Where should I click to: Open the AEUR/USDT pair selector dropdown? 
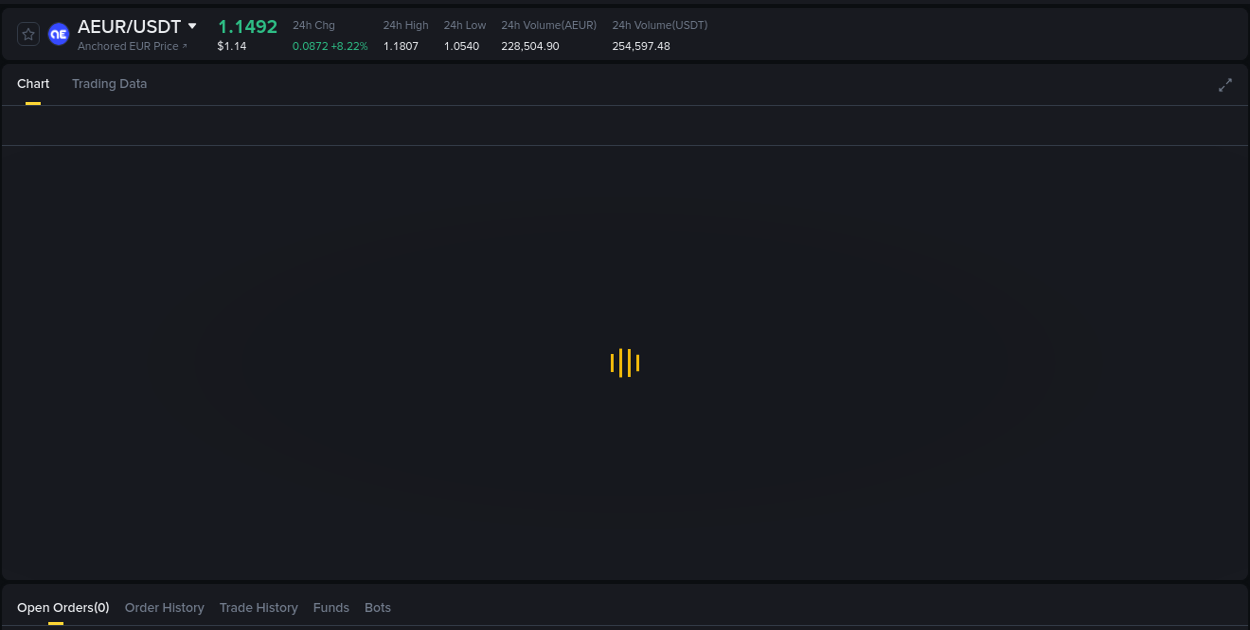click(x=191, y=26)
